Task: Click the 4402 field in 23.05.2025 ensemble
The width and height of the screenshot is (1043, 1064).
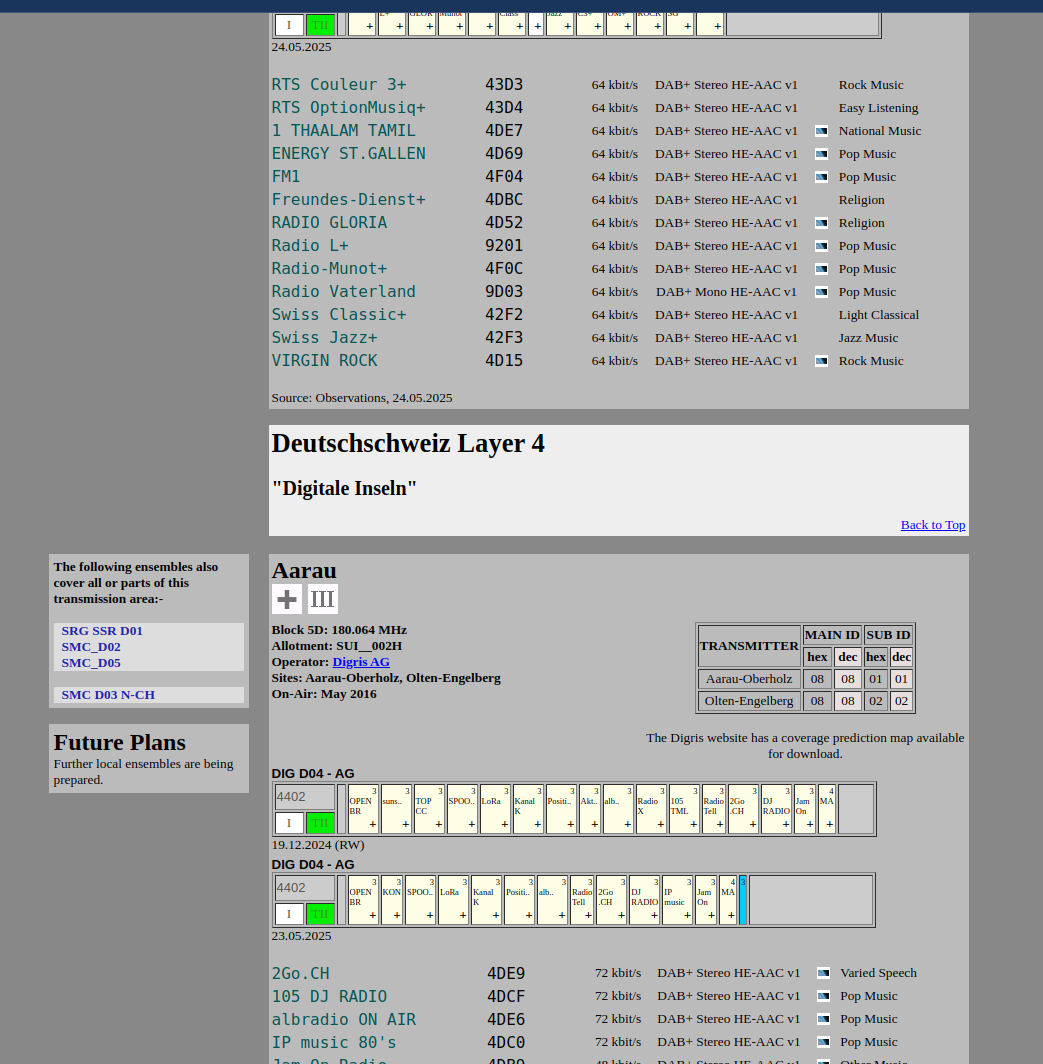Action: tap(305, 888)
